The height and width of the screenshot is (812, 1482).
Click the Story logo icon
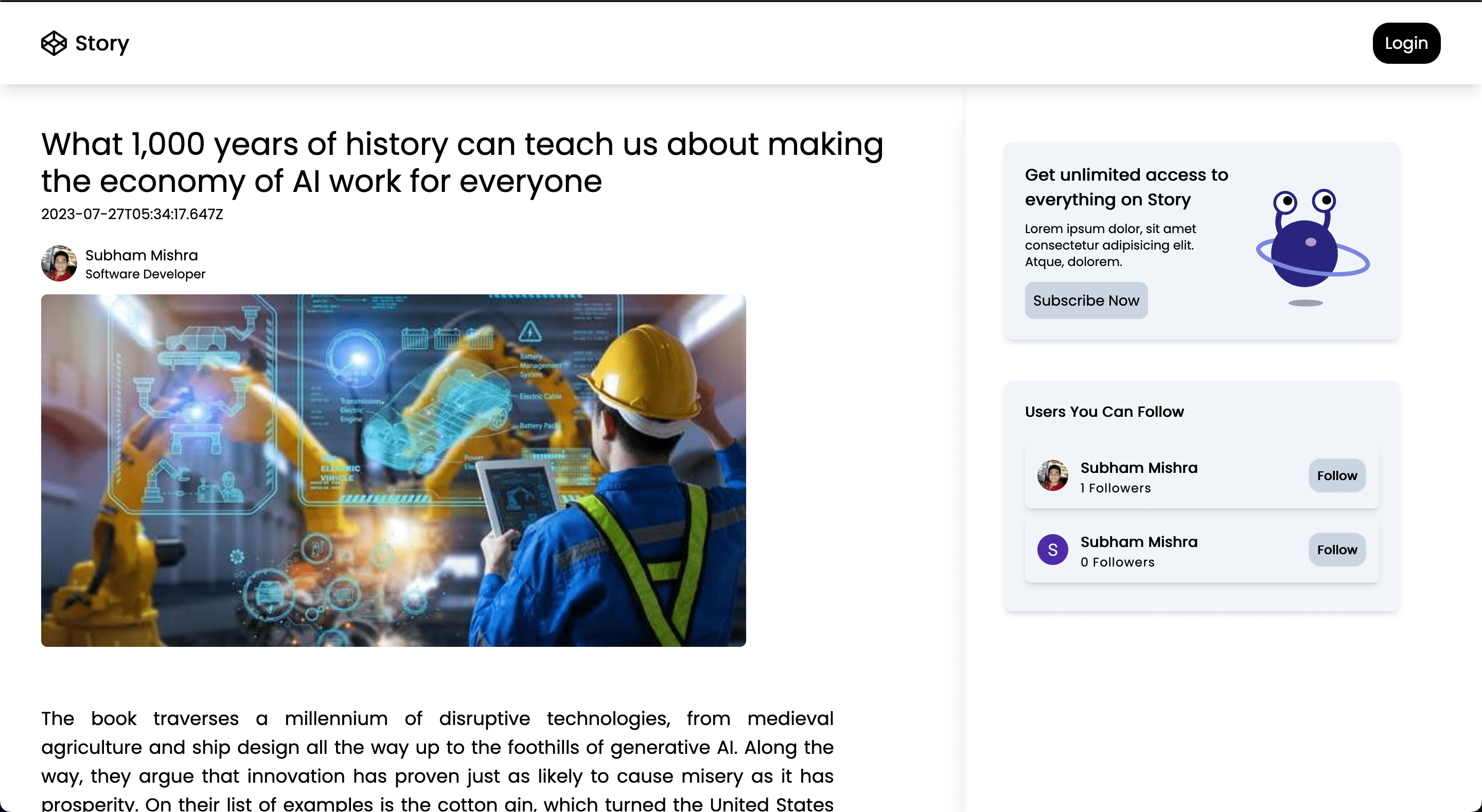click(x=54, y=43)
